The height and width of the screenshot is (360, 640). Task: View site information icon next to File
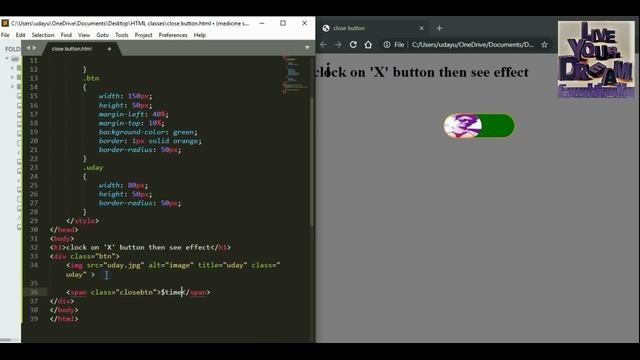tap(387, 45)
